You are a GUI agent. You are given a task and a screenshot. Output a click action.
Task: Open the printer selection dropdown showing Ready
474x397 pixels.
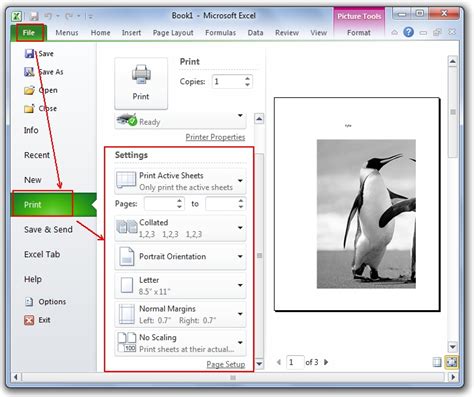[x=180, y=121]
